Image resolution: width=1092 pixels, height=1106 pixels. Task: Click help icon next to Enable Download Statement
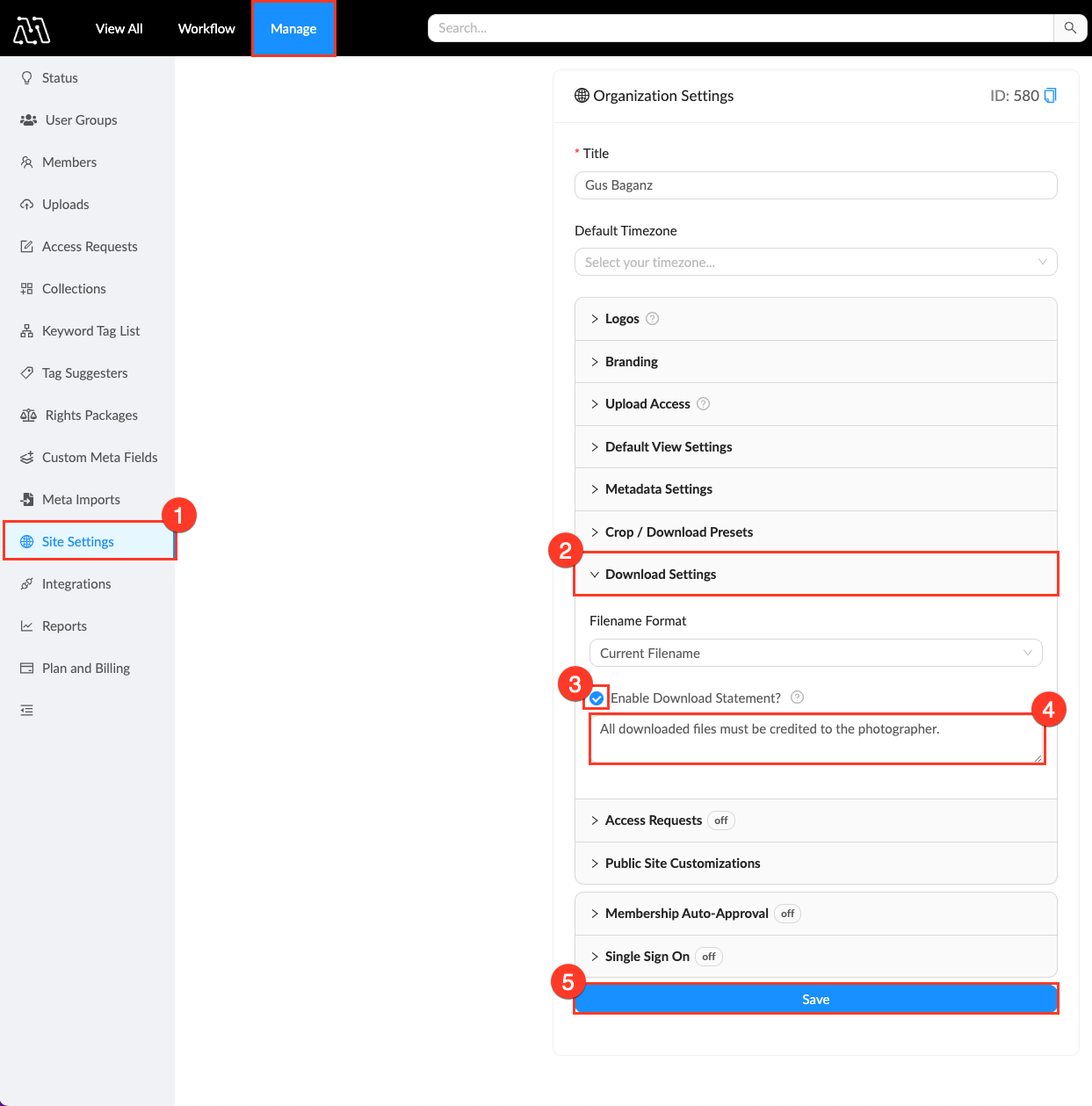pyautogui.click(x=797, y=698)
